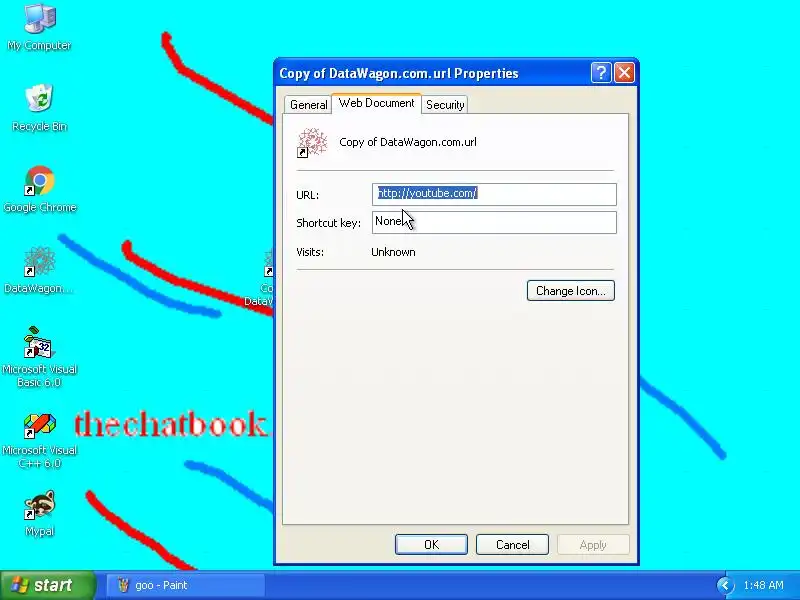Click the 'Copy of DataWagon.com.url' name text
The height and width of the screenshot is (600, 800).
click(408, 142)
